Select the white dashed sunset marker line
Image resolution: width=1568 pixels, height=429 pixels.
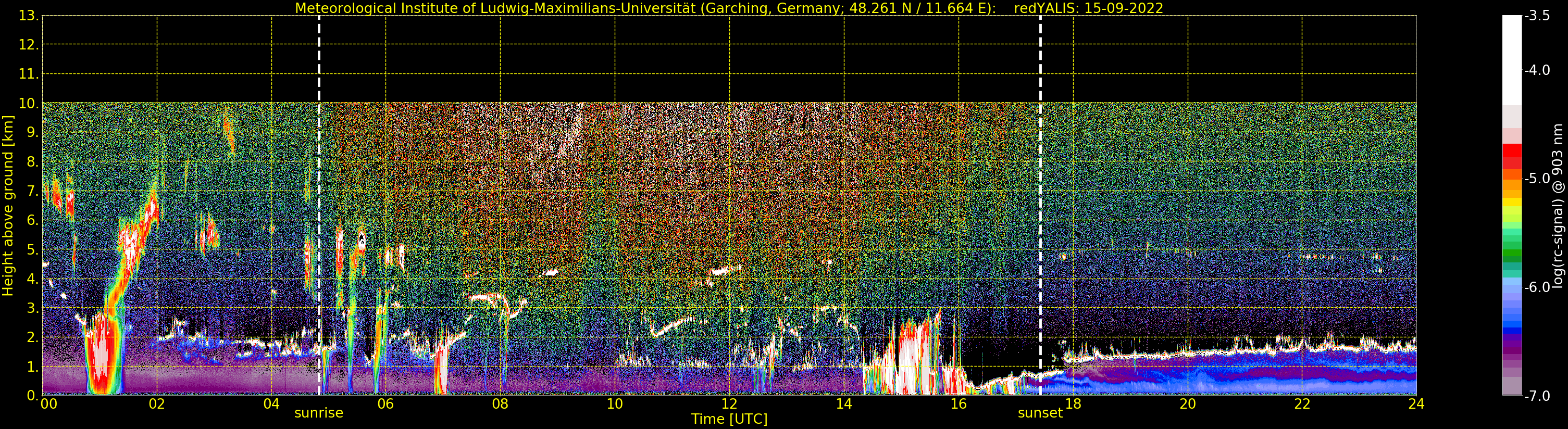(x=1040, y=206)
